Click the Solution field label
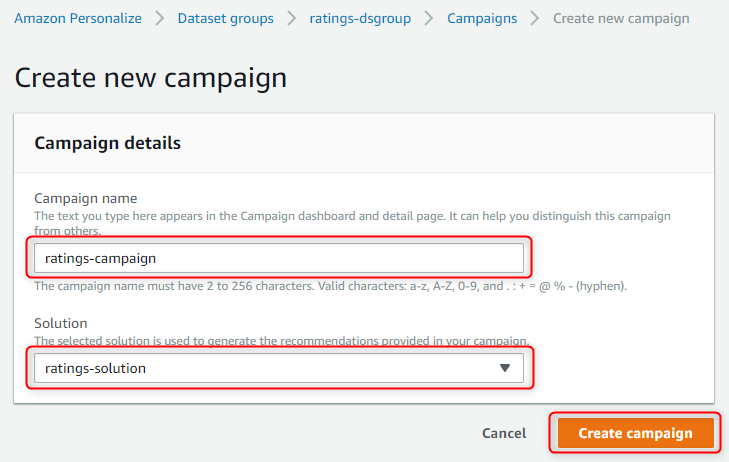Viewport: 729px width, 462px height. coord(61,323)
